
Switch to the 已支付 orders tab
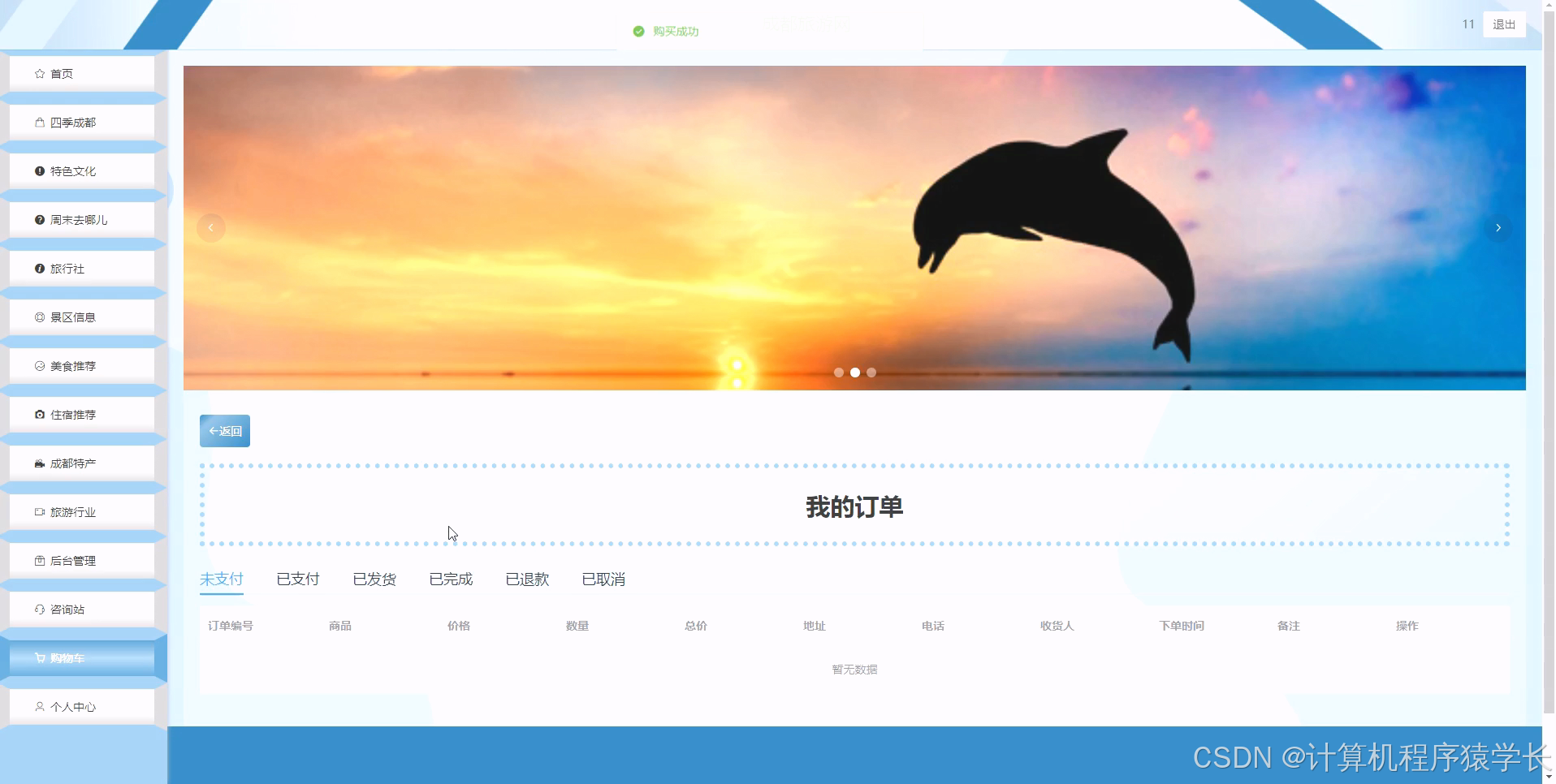point(297,579)
